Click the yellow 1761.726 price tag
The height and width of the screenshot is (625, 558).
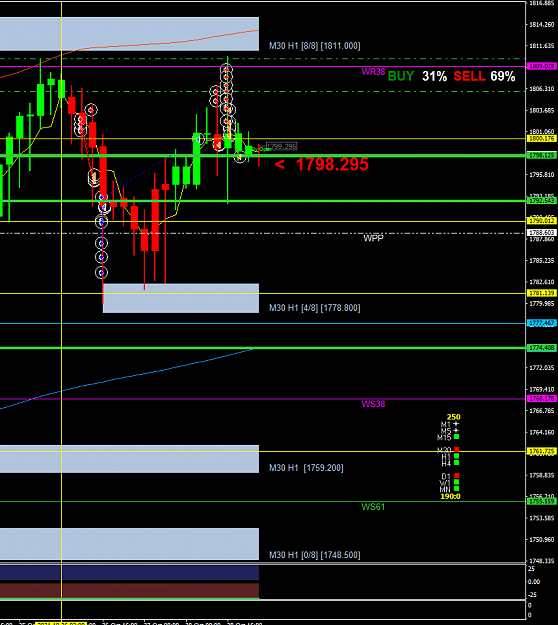point(541,452)
